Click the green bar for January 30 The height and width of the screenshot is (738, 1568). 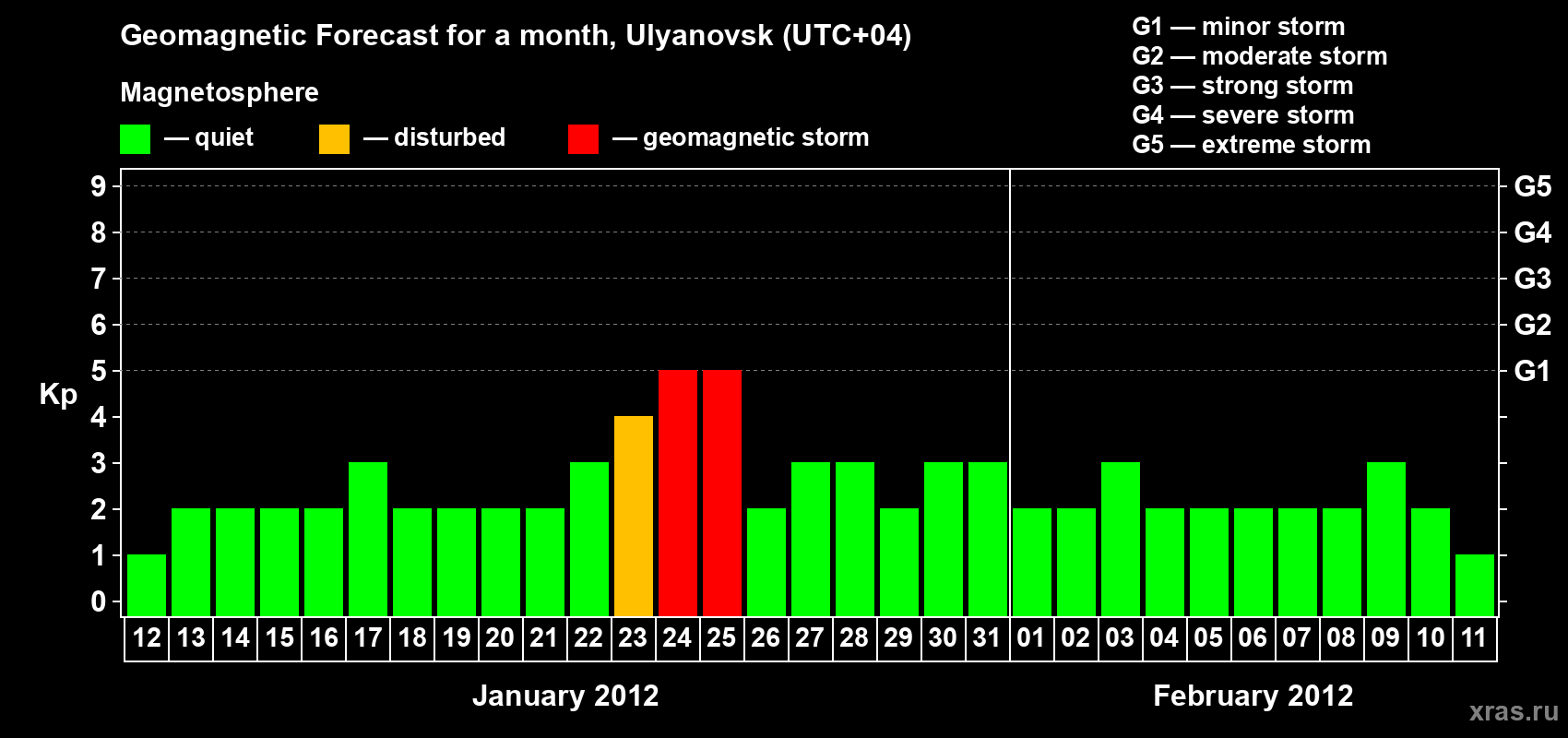pyautogui.click(x=944, y=539)
